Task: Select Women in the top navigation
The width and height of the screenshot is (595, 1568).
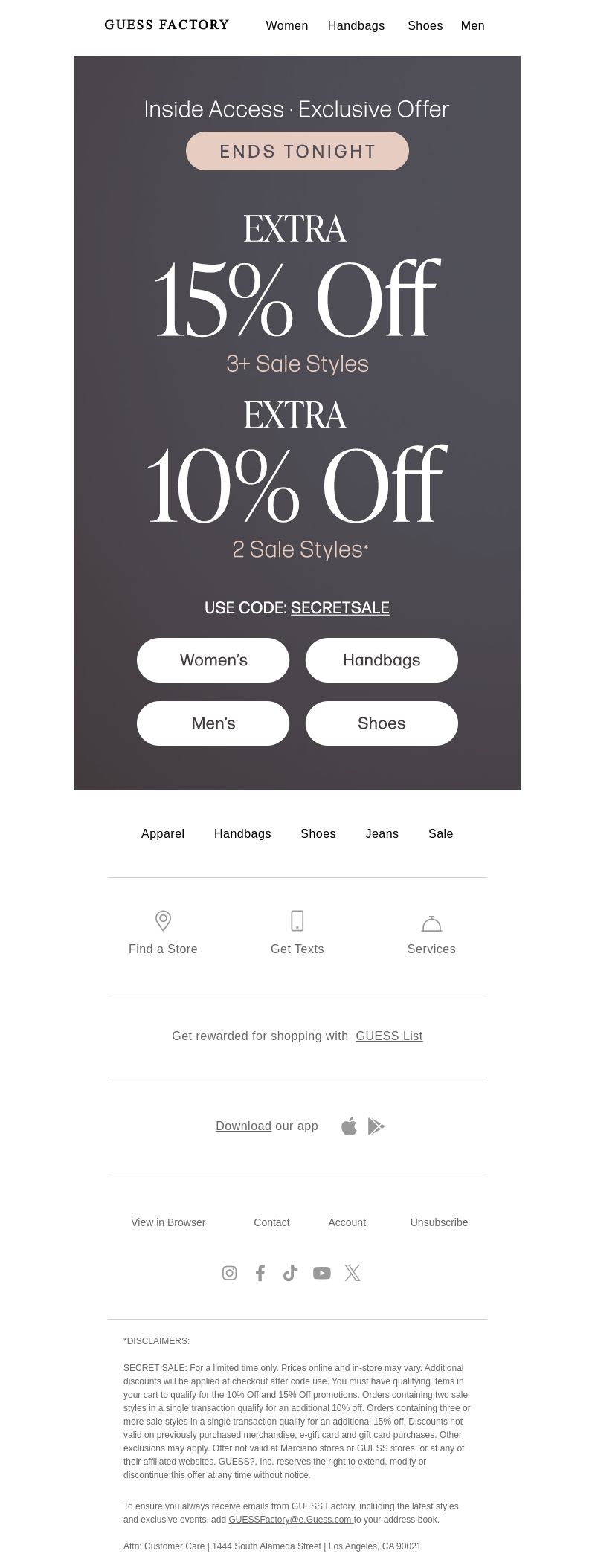Action: pyautogui.click(x=287, y=25)
